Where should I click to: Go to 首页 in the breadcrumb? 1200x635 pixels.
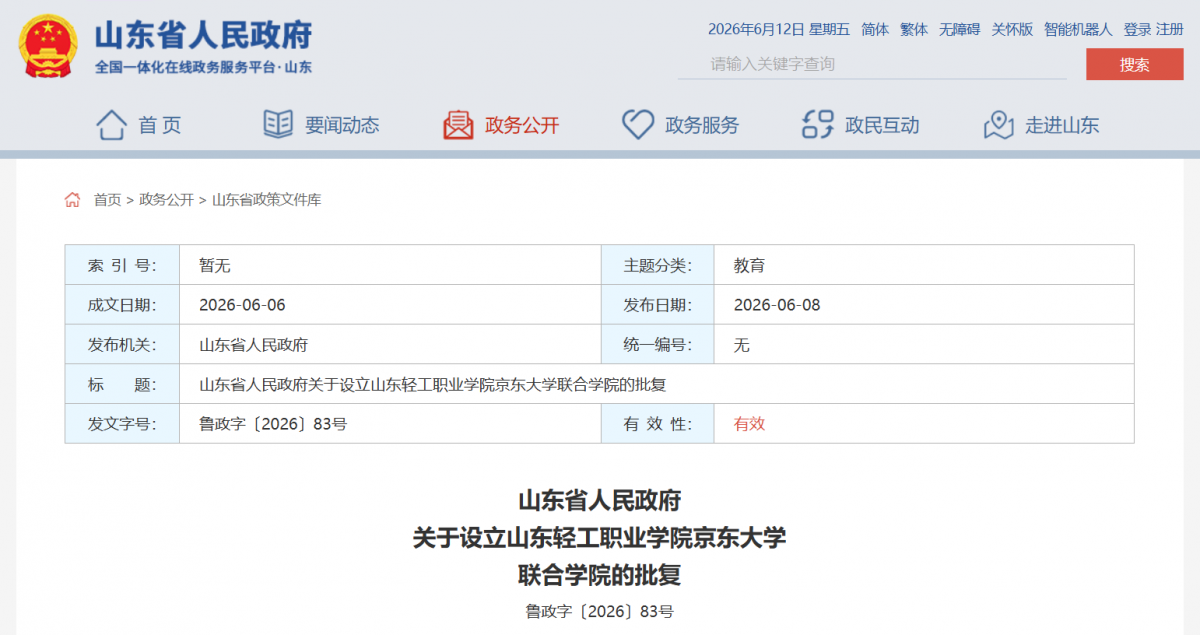tap(107, 200)
